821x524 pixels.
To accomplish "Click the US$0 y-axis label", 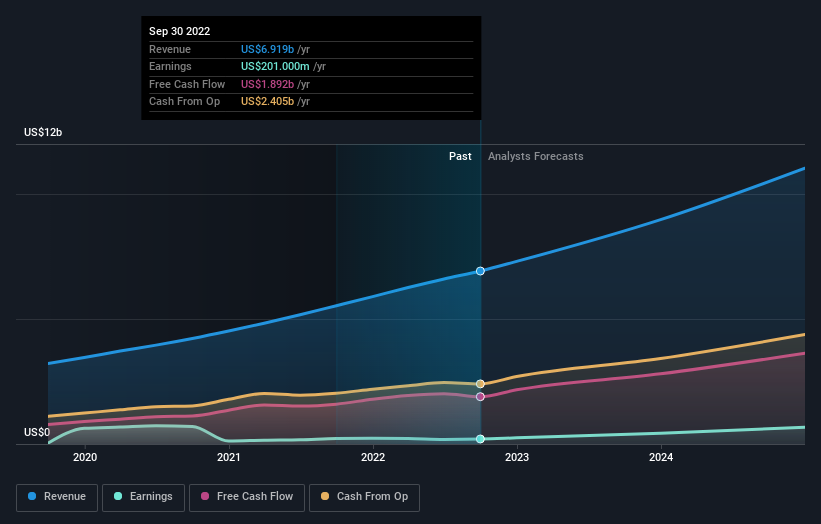I will coord(37,432).
